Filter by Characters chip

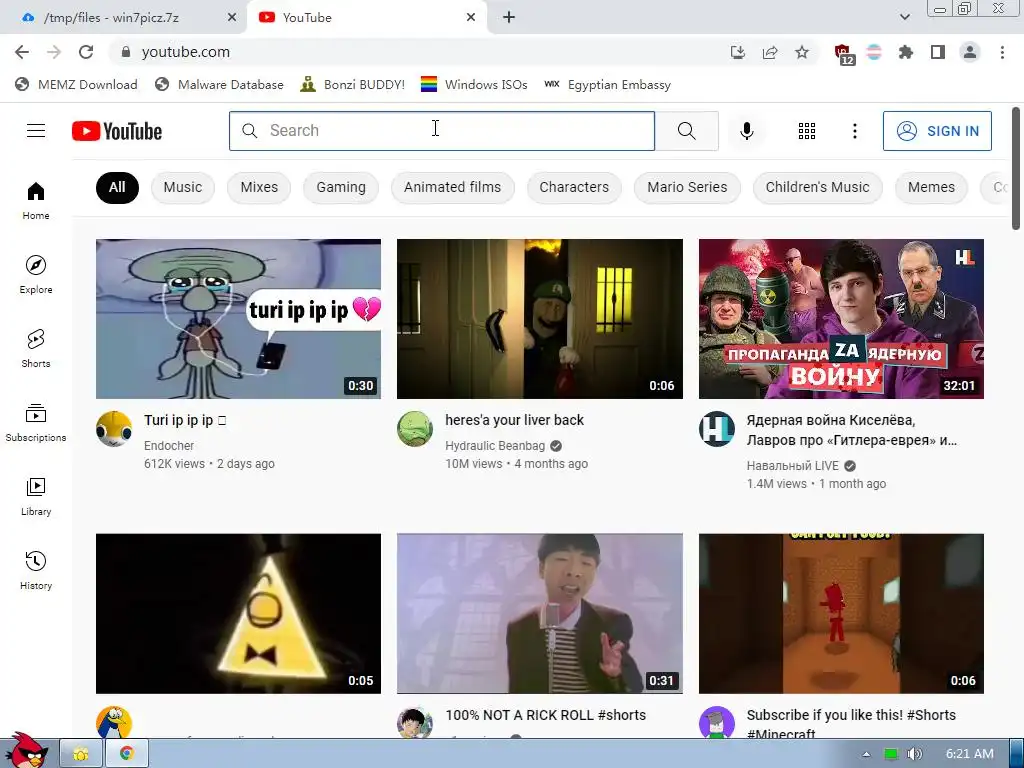coord(574,187)
